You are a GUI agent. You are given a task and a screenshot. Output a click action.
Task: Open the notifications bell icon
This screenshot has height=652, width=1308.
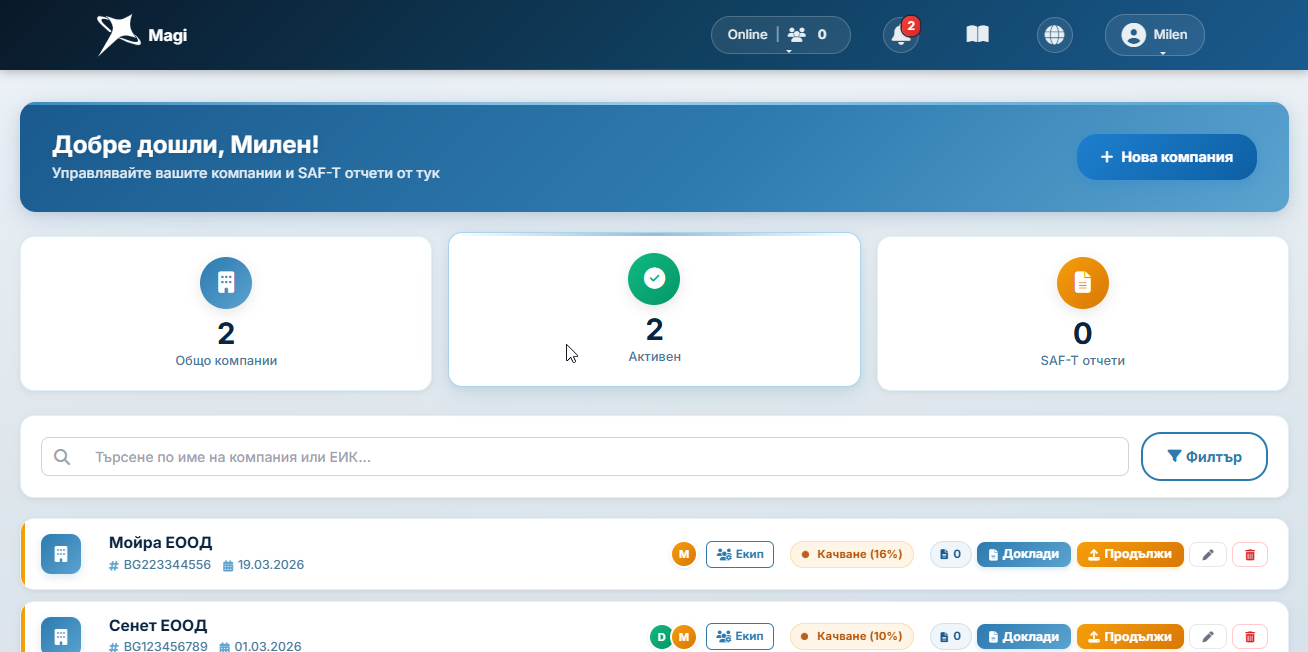pyautogui.click(x=900, y=35)
